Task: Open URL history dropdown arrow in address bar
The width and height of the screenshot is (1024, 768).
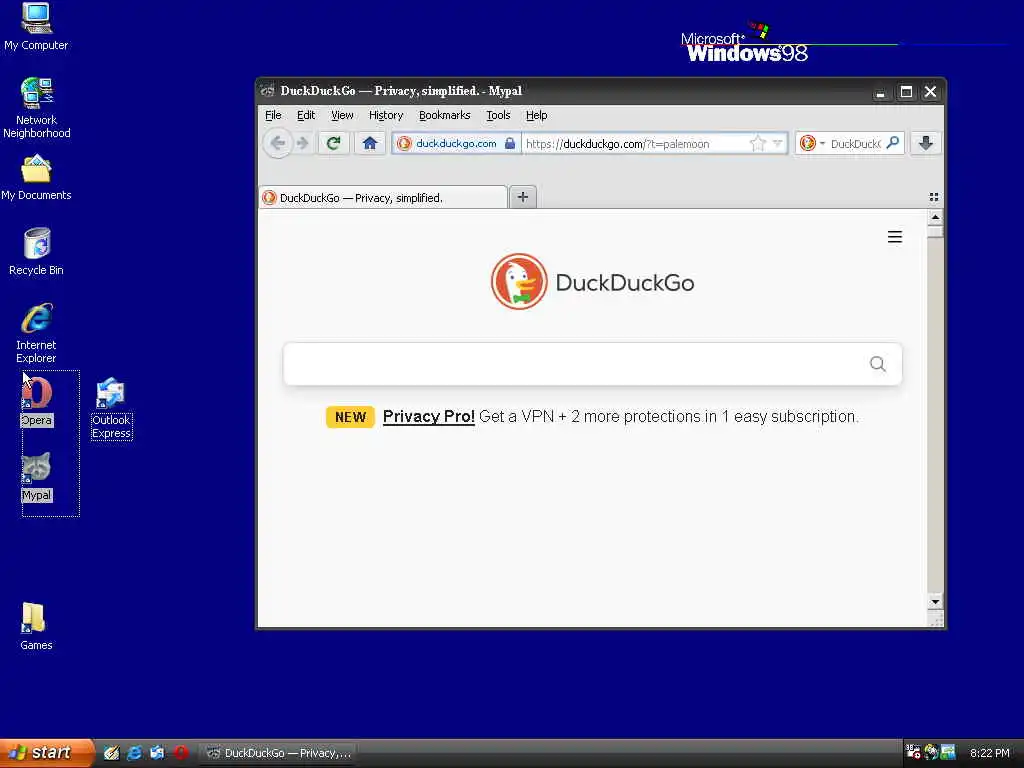Action: [777, 143]
